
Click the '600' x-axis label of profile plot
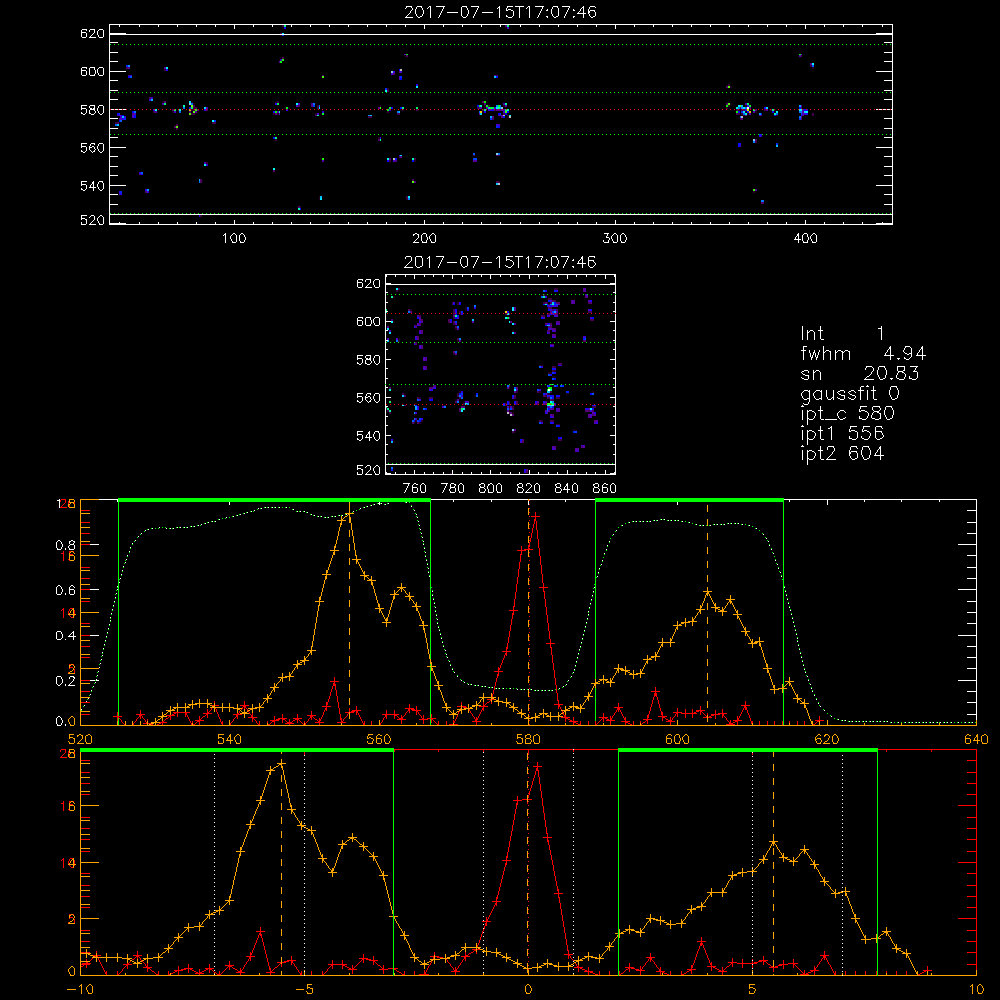point(677,739)
